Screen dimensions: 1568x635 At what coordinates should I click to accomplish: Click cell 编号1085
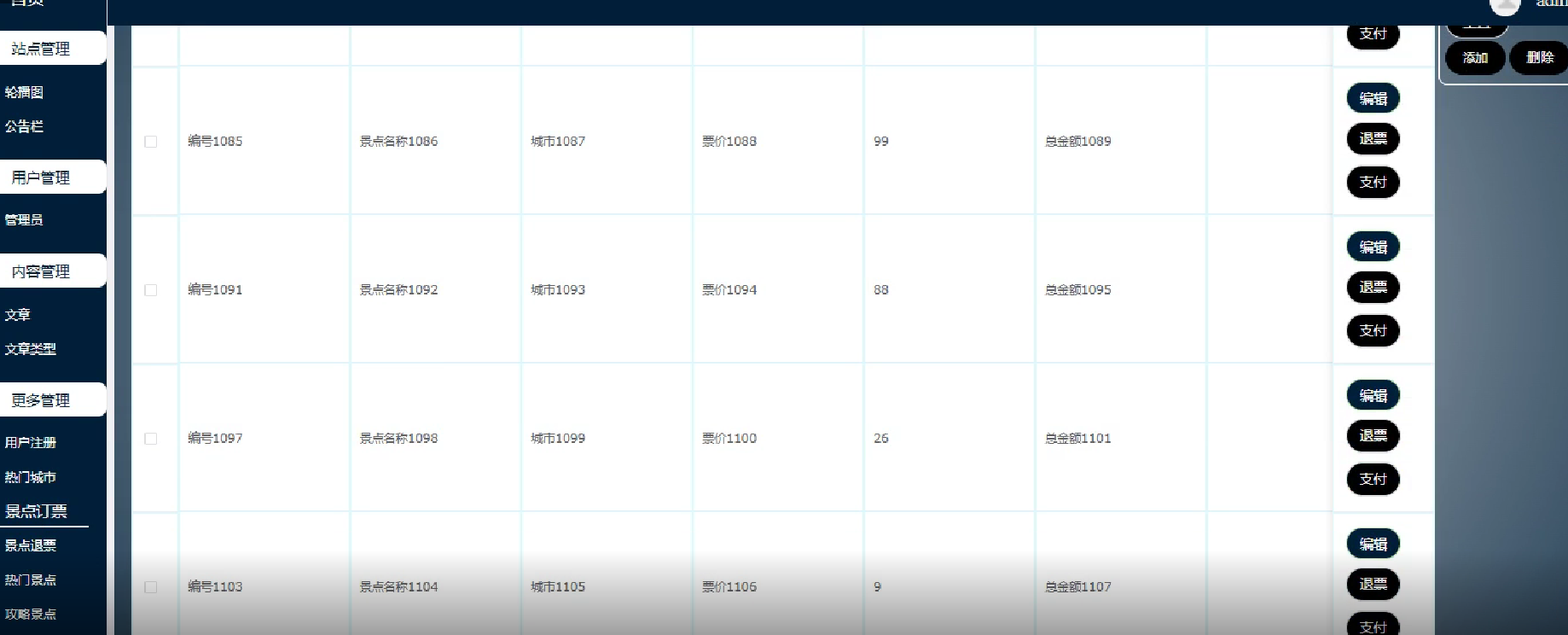[x=215, y=142]
